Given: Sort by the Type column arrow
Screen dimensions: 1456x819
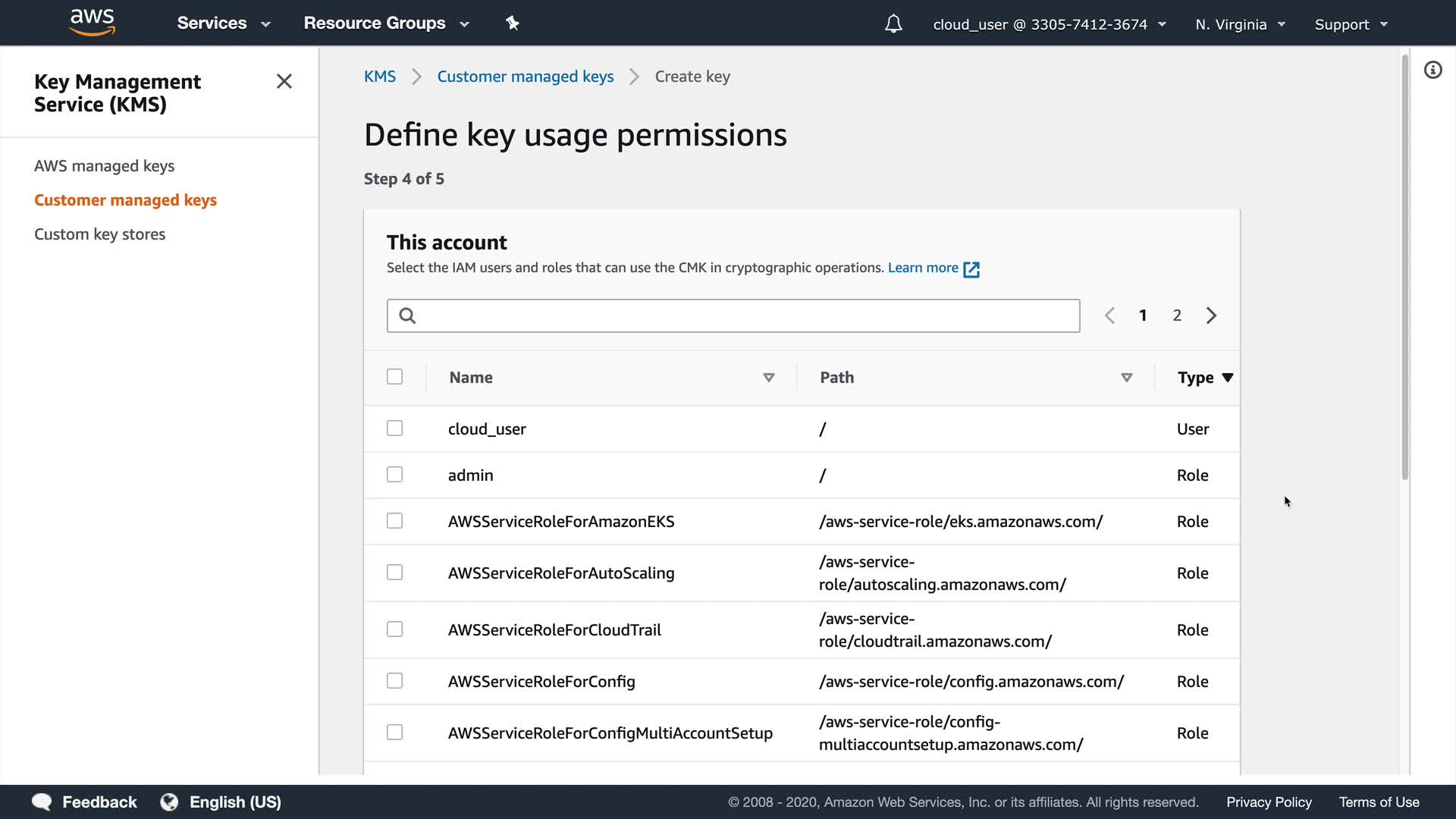Looking at the screenshot, I should pos(1228,378).
